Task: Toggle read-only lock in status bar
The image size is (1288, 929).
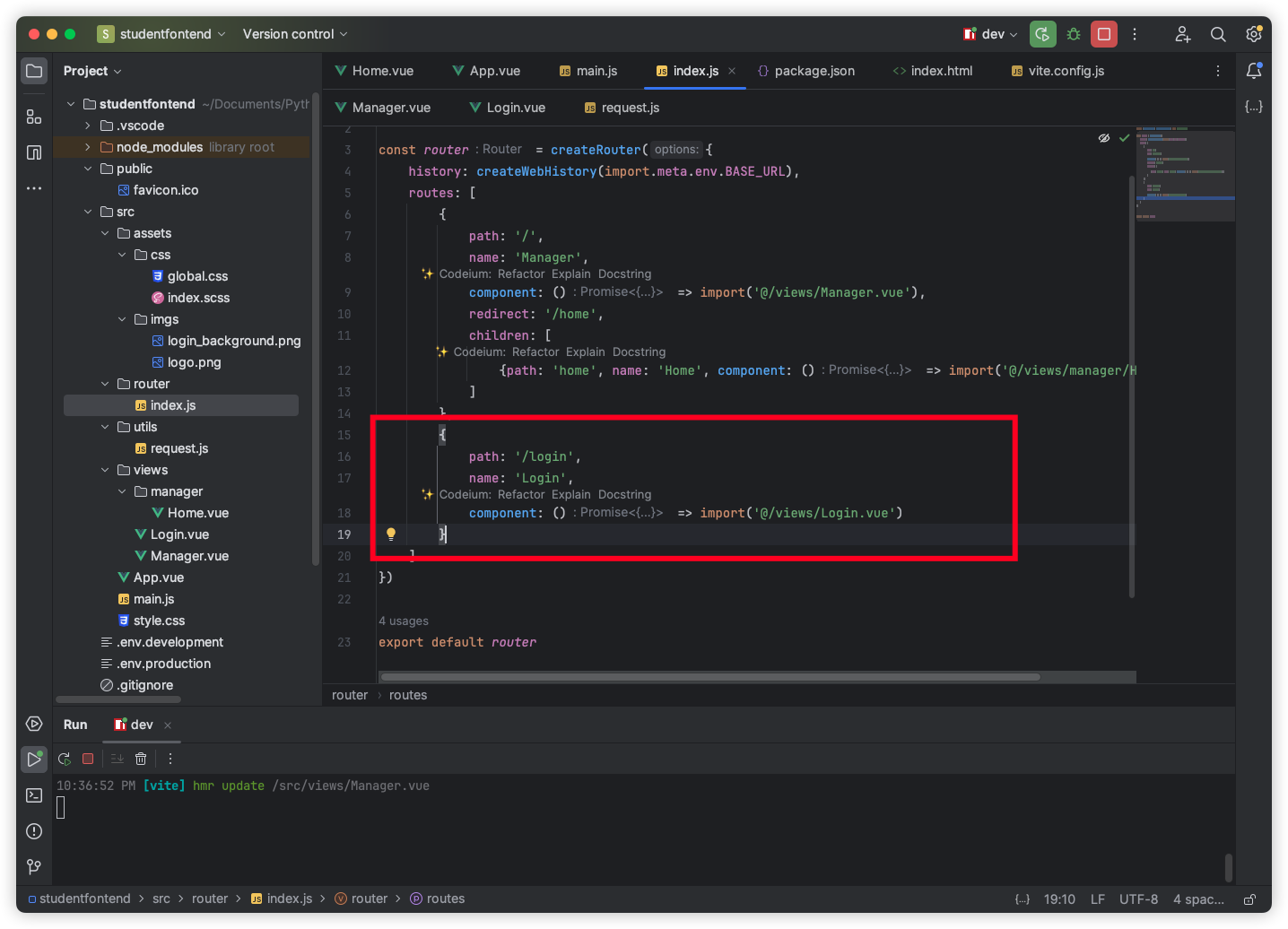Action: coord(1249,899)
